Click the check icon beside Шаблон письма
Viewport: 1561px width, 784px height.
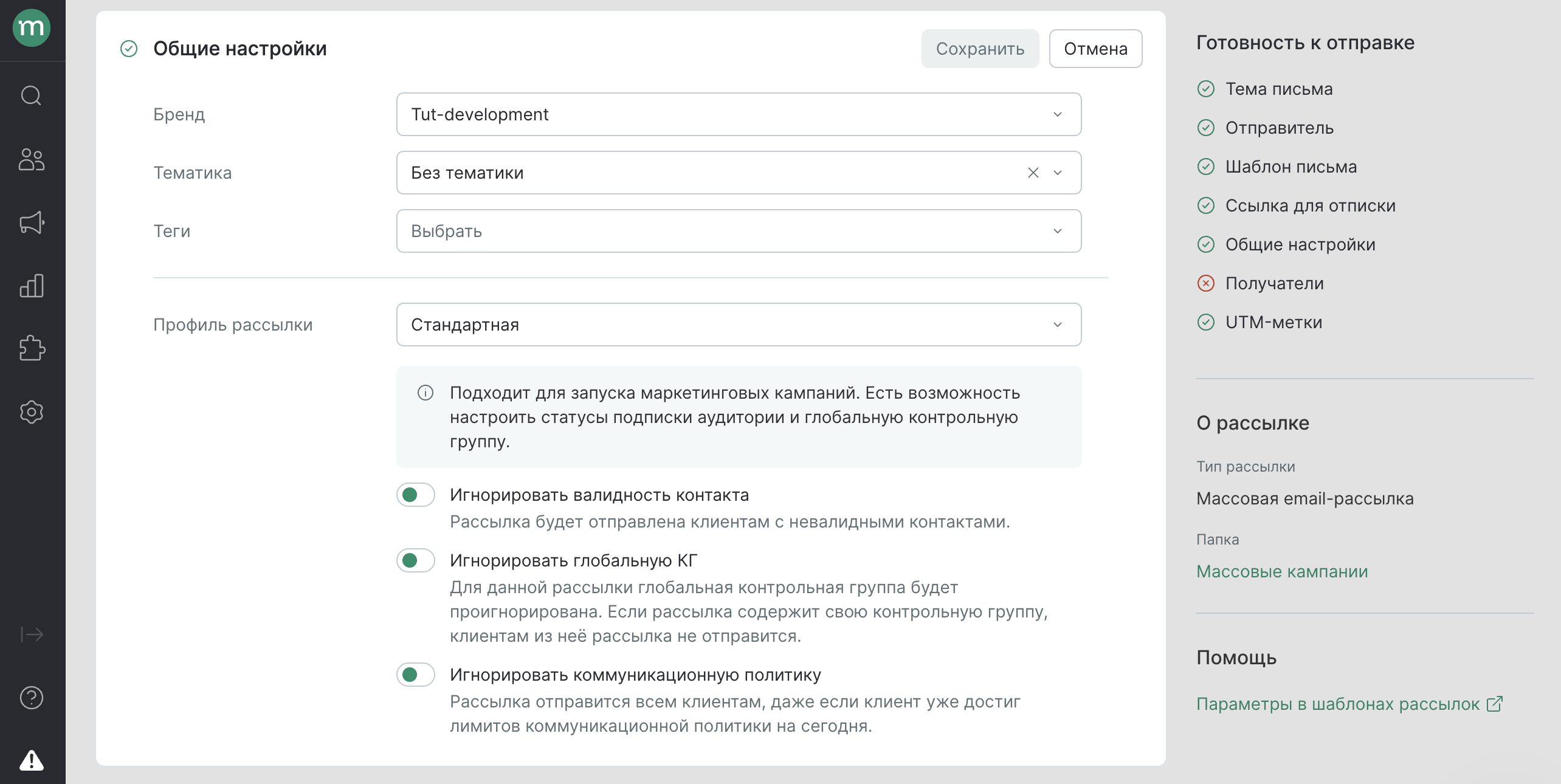[1206, 167]
